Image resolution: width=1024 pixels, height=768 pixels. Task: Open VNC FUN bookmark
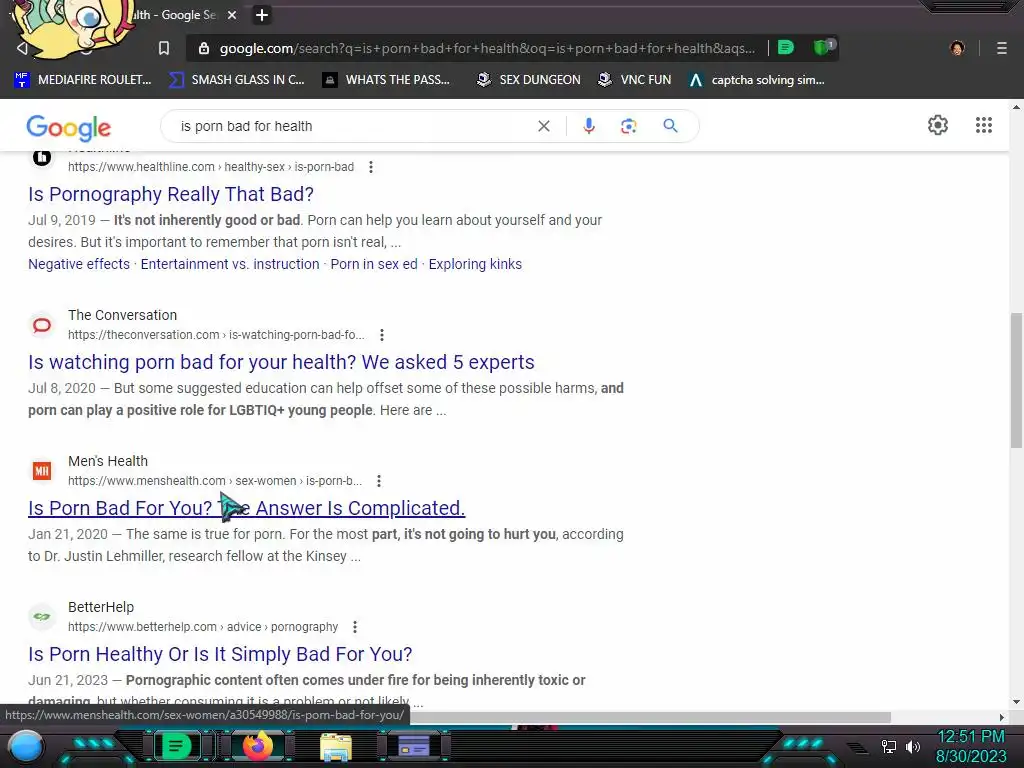635,80
